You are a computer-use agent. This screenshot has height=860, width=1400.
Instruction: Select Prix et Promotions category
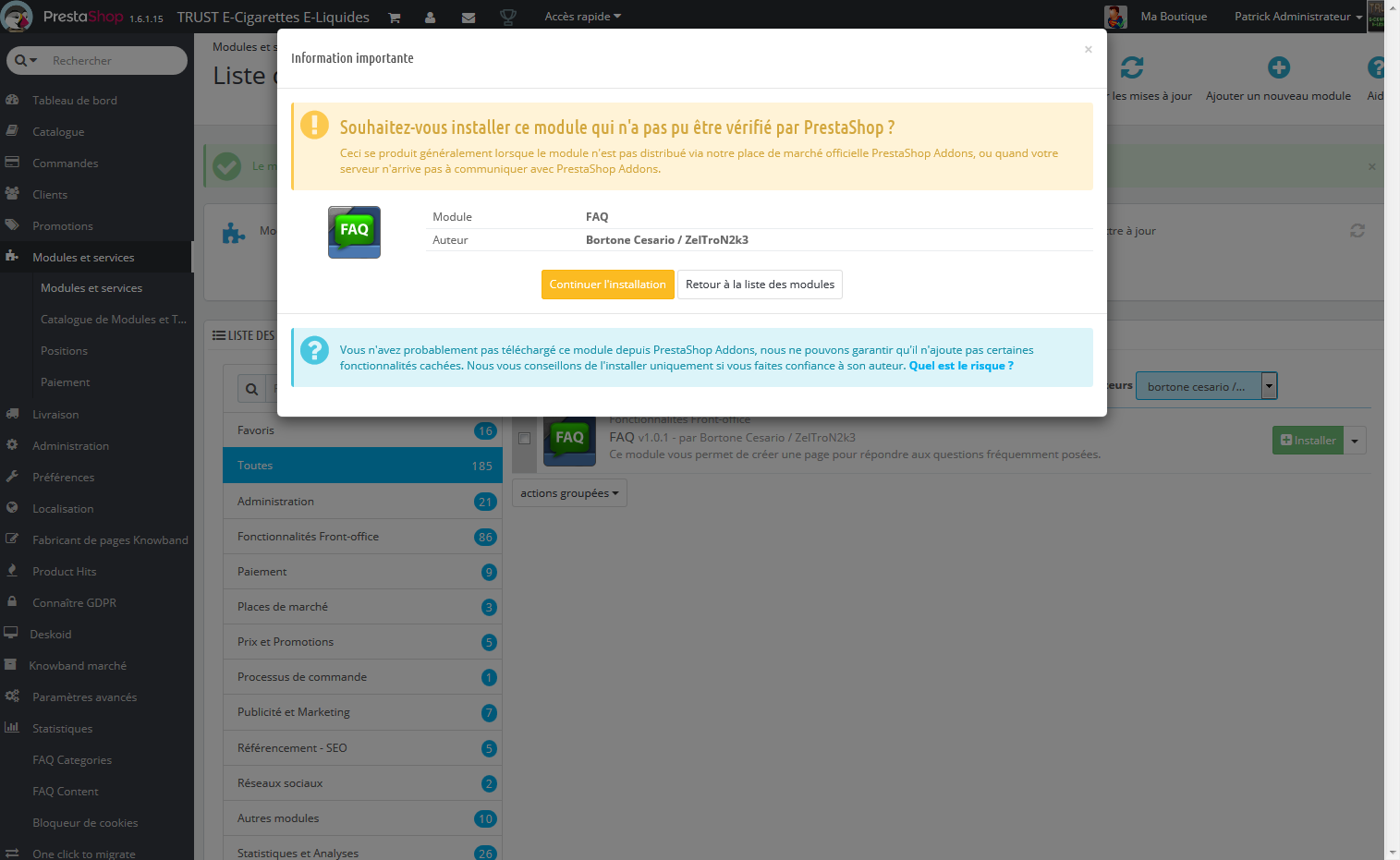coord(362,642)
